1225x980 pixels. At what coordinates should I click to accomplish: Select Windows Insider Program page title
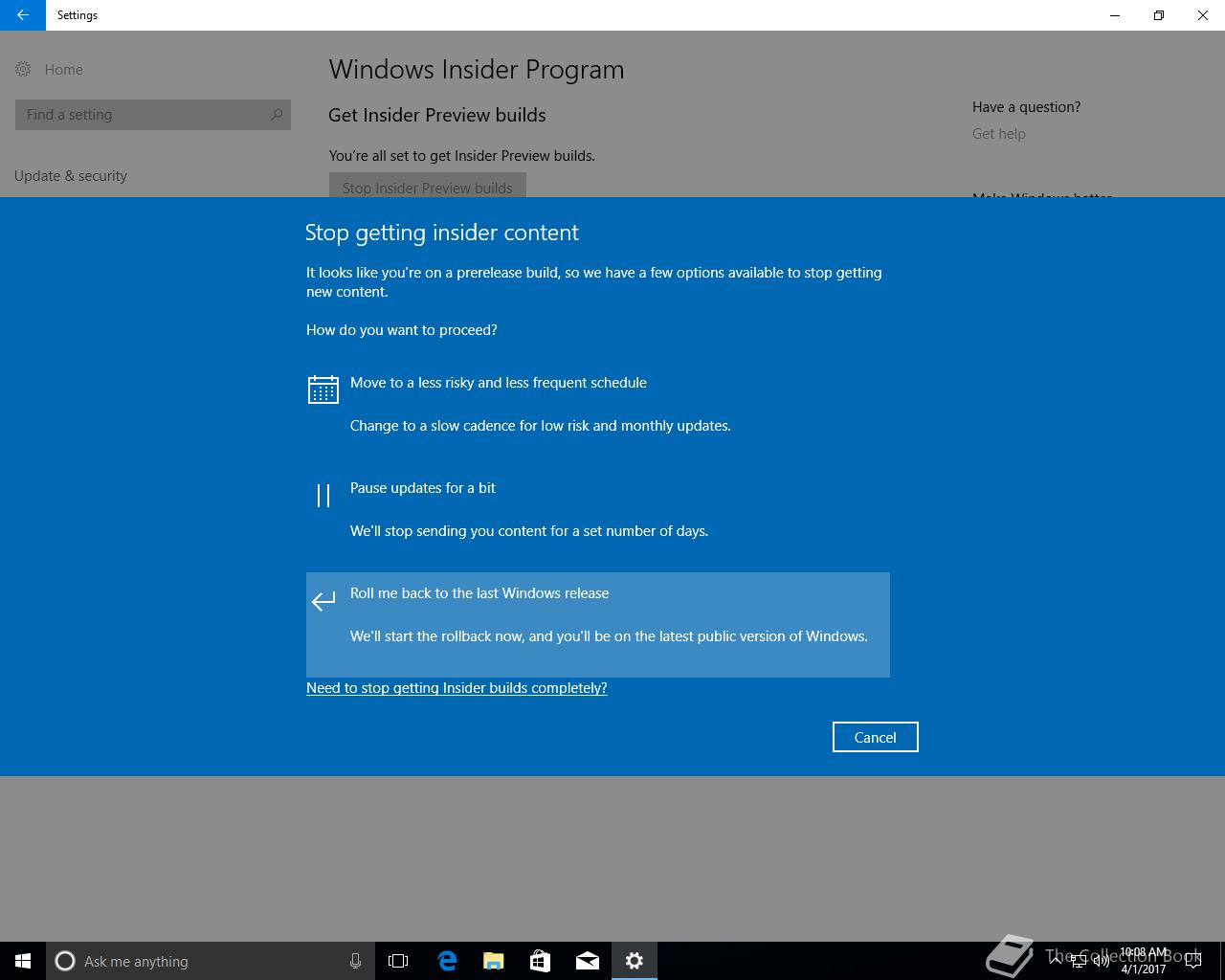[477, 70]
